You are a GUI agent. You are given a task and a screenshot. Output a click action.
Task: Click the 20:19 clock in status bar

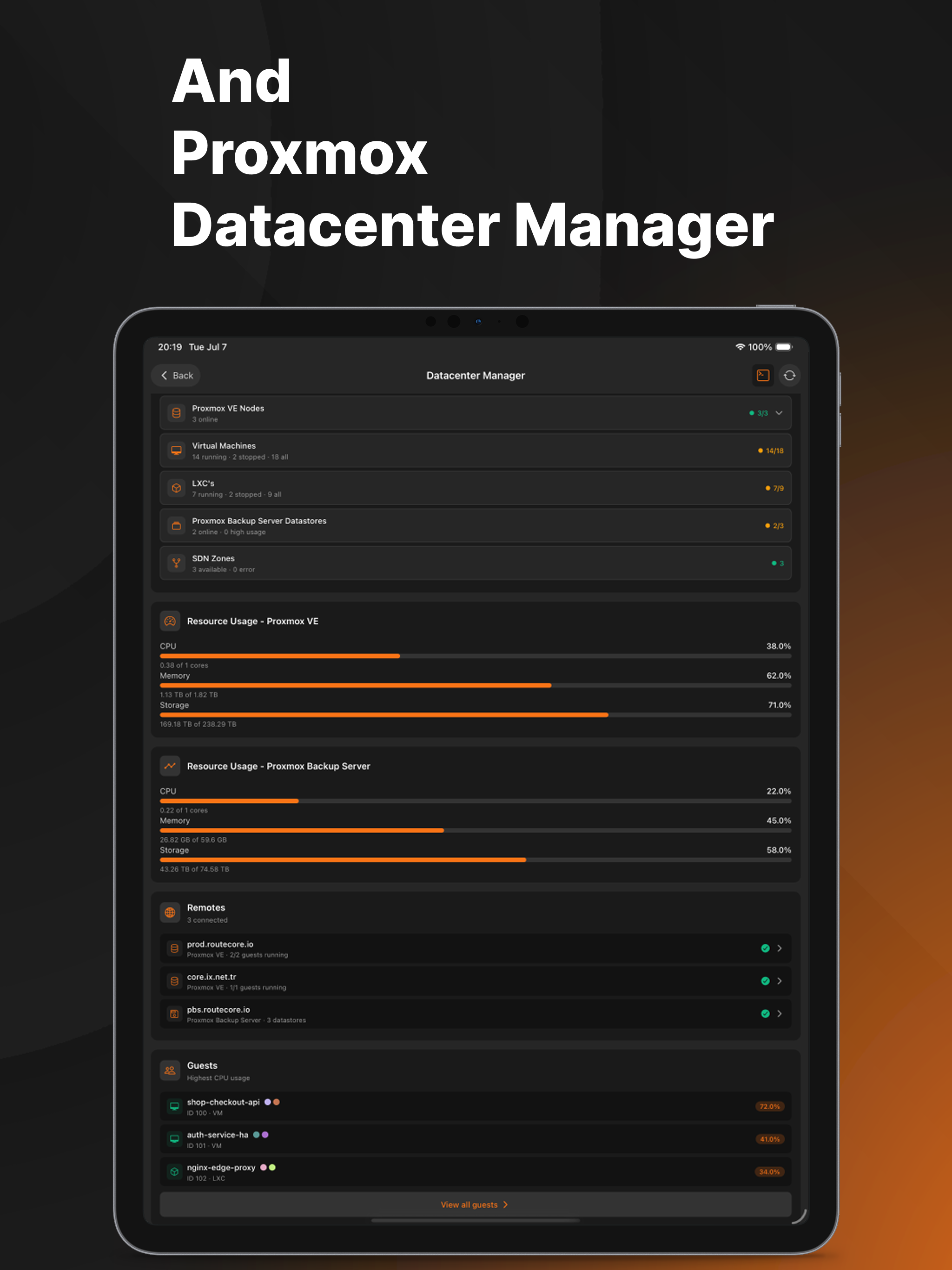(x=170, y=347)
